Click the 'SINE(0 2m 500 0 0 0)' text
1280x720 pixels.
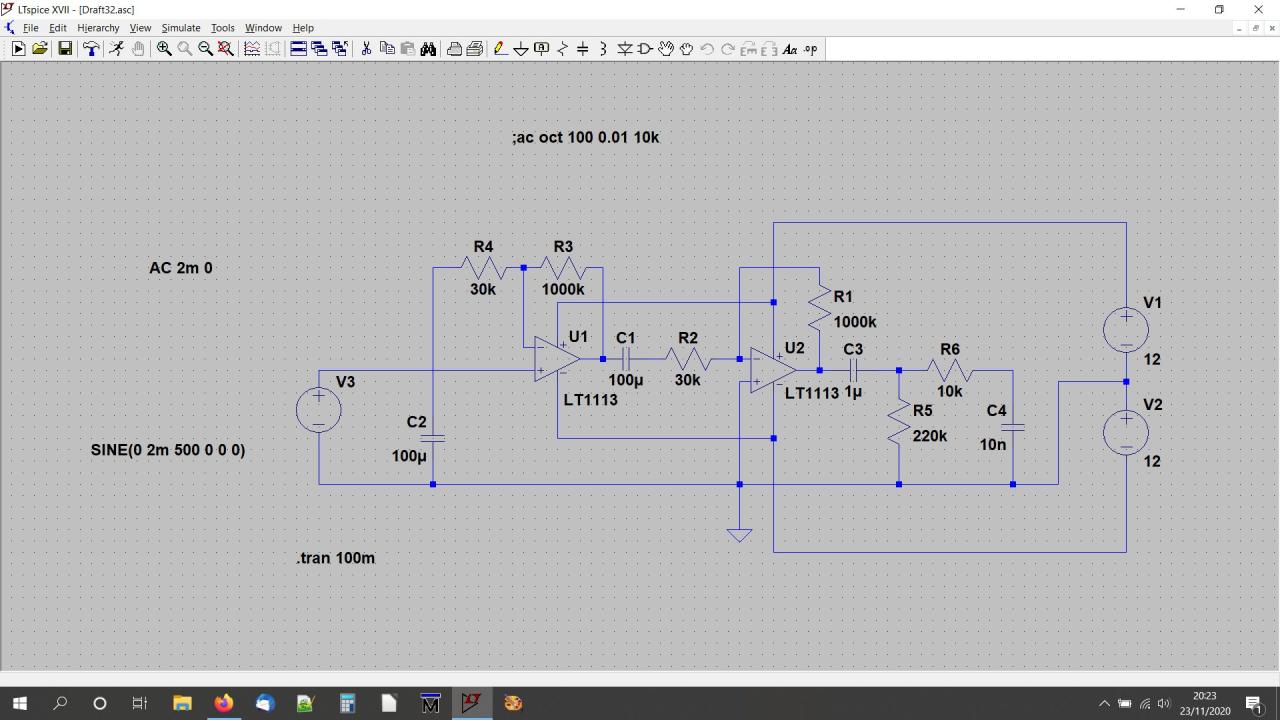coord(168,450)
